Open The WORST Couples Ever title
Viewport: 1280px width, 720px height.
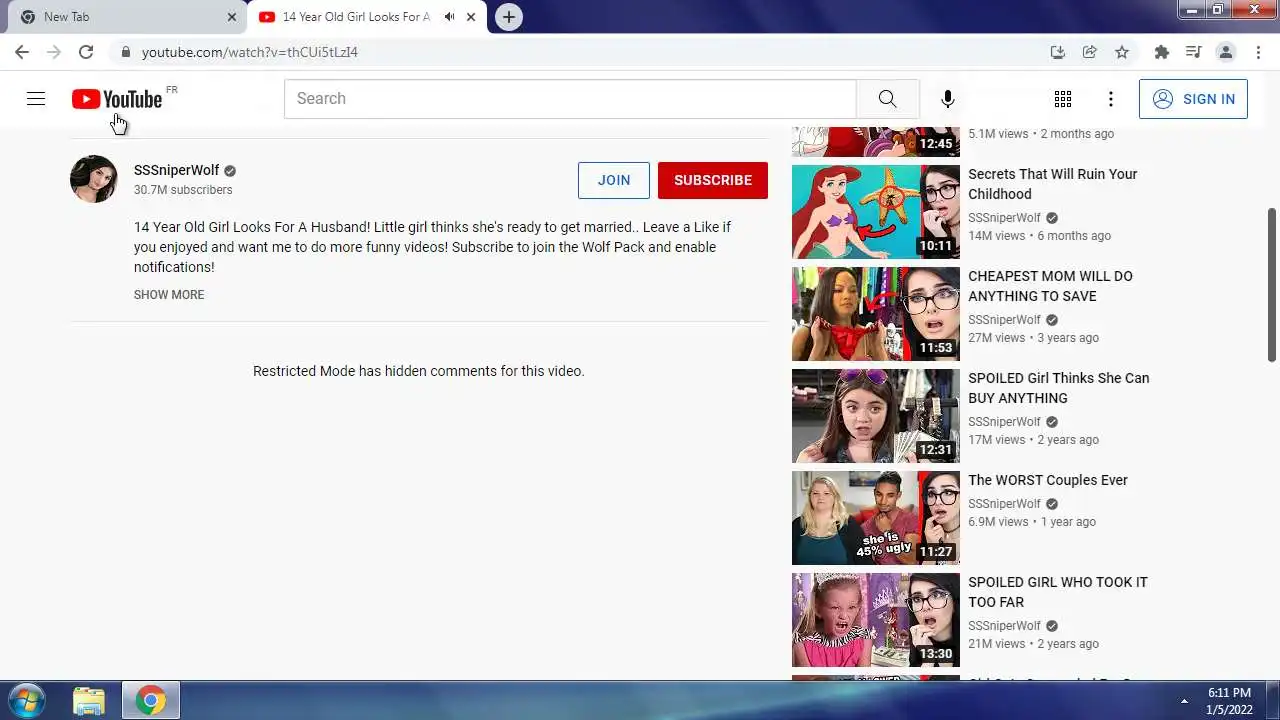1048,480
